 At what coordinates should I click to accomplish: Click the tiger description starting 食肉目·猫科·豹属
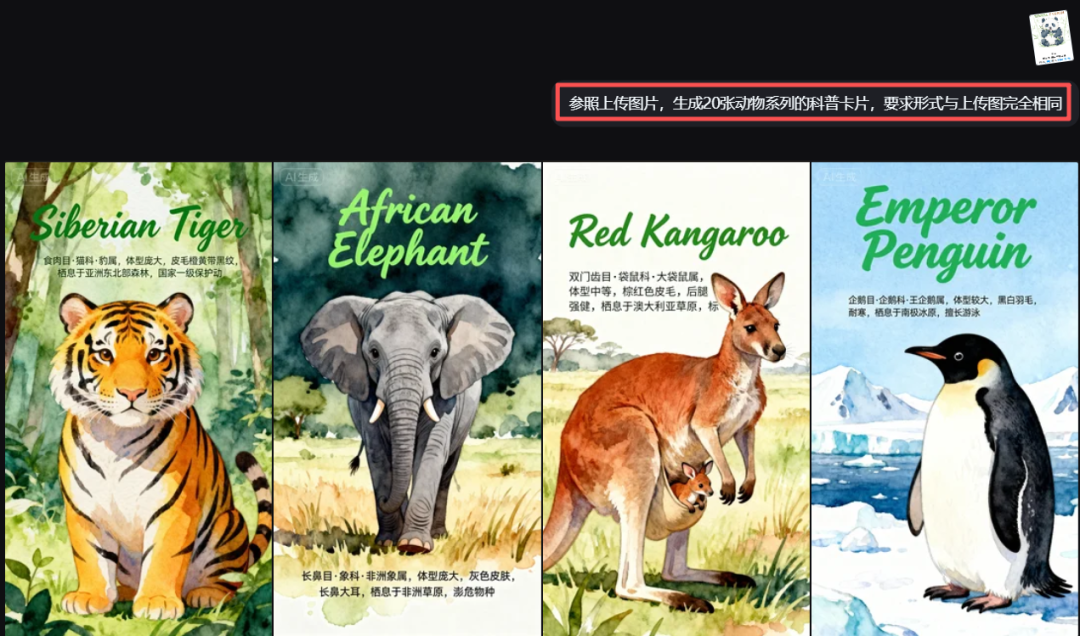(x=140, y=267)
